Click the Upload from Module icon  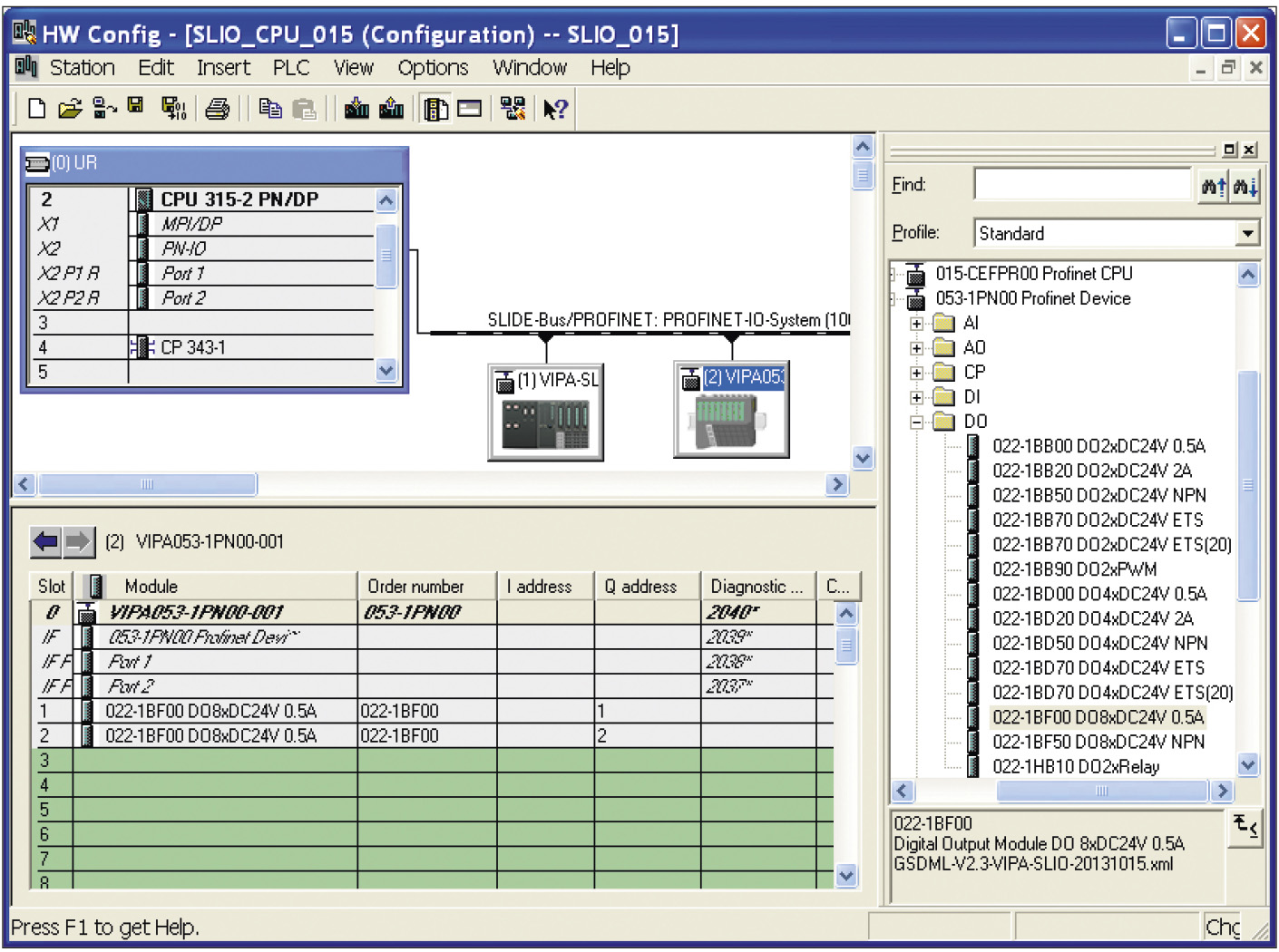pyautogui.click(x=392, y=109)
